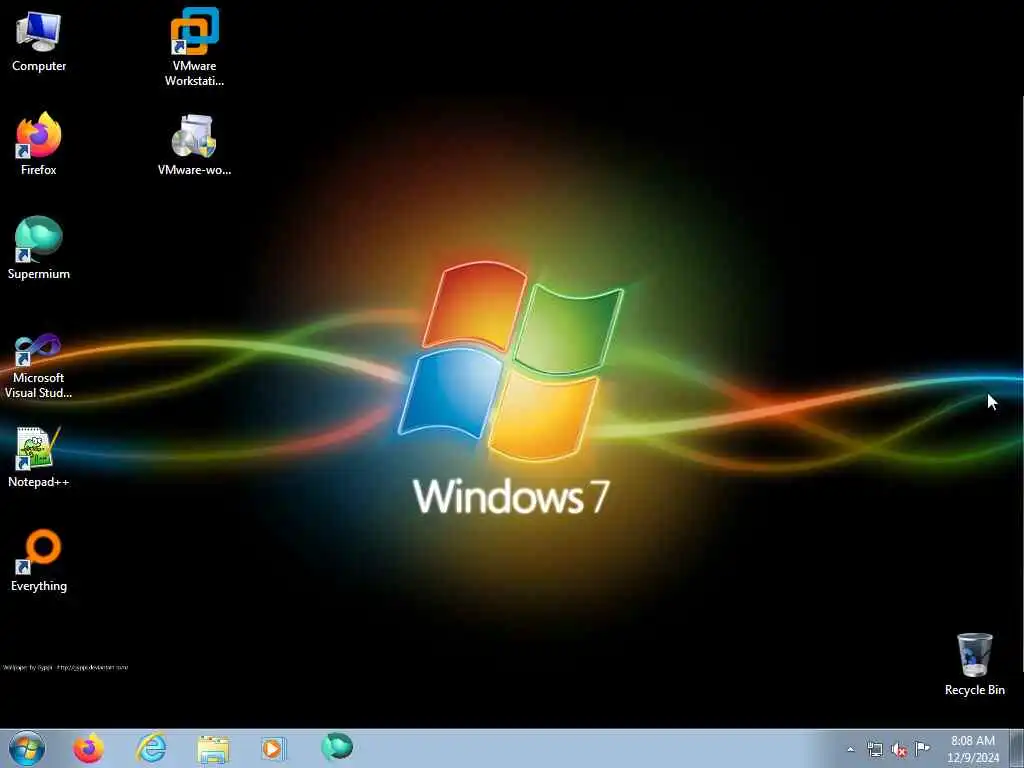
Task: Select the Firefox desktop shortcut
Action: (39, 144)
